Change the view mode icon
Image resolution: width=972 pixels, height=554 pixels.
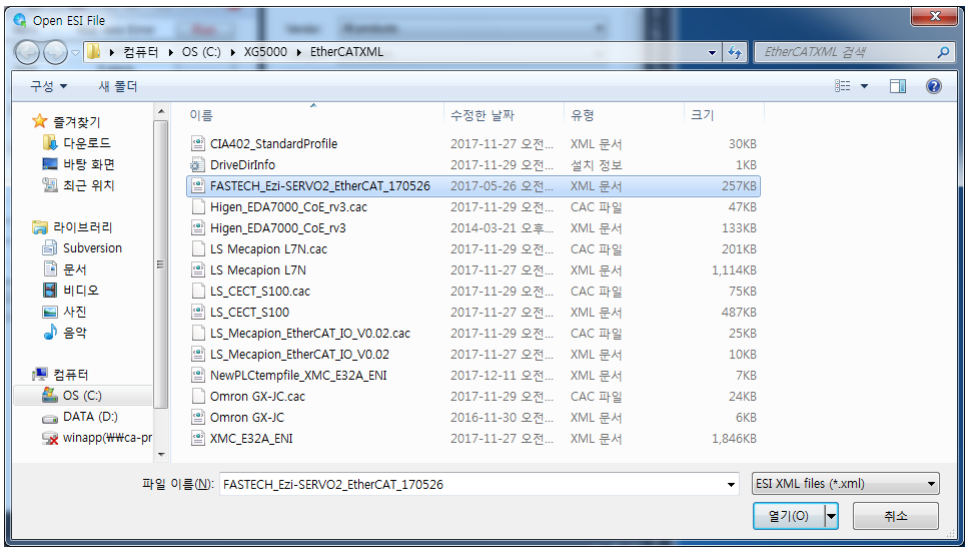coord(842,86)
